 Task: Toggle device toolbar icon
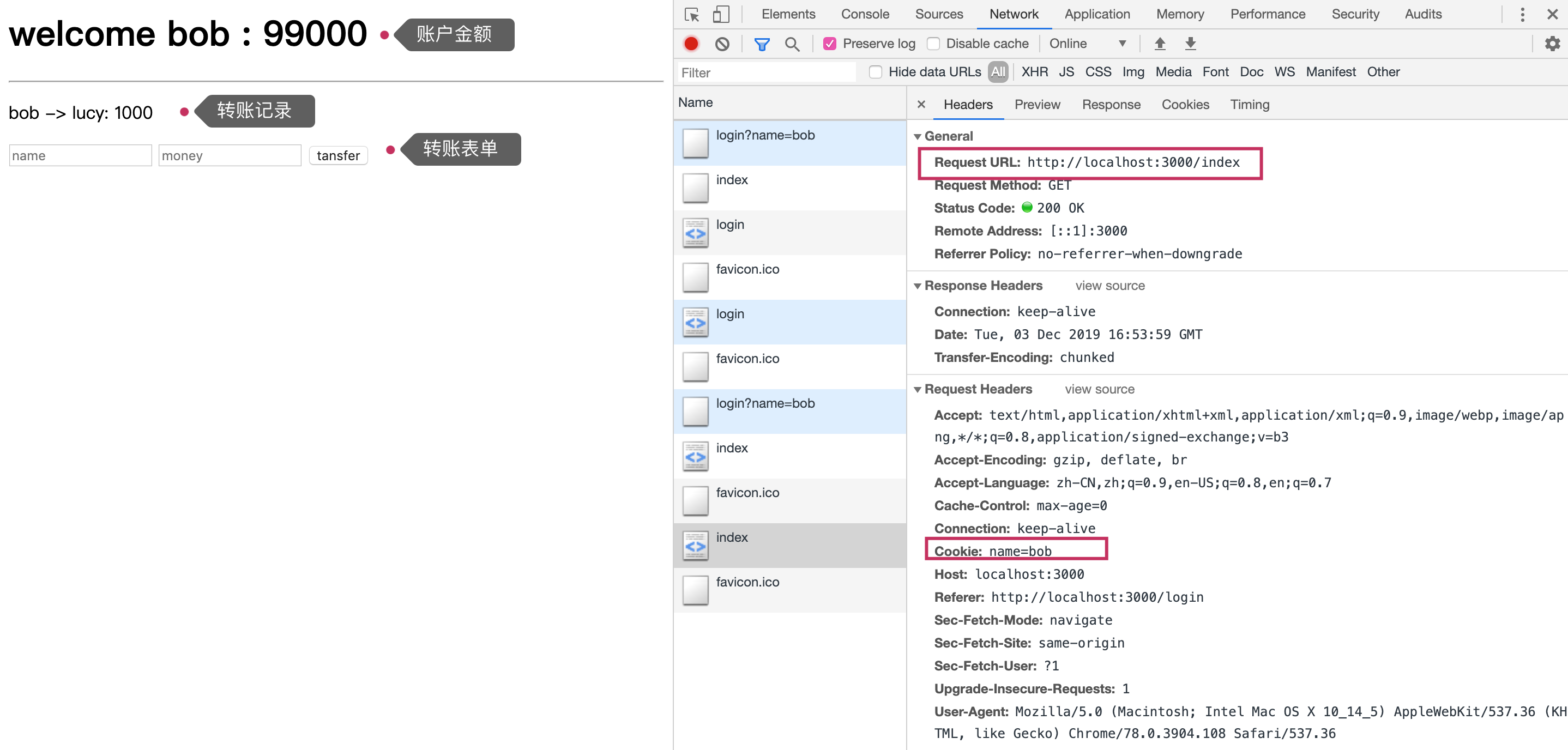click(x=721, y=14)
